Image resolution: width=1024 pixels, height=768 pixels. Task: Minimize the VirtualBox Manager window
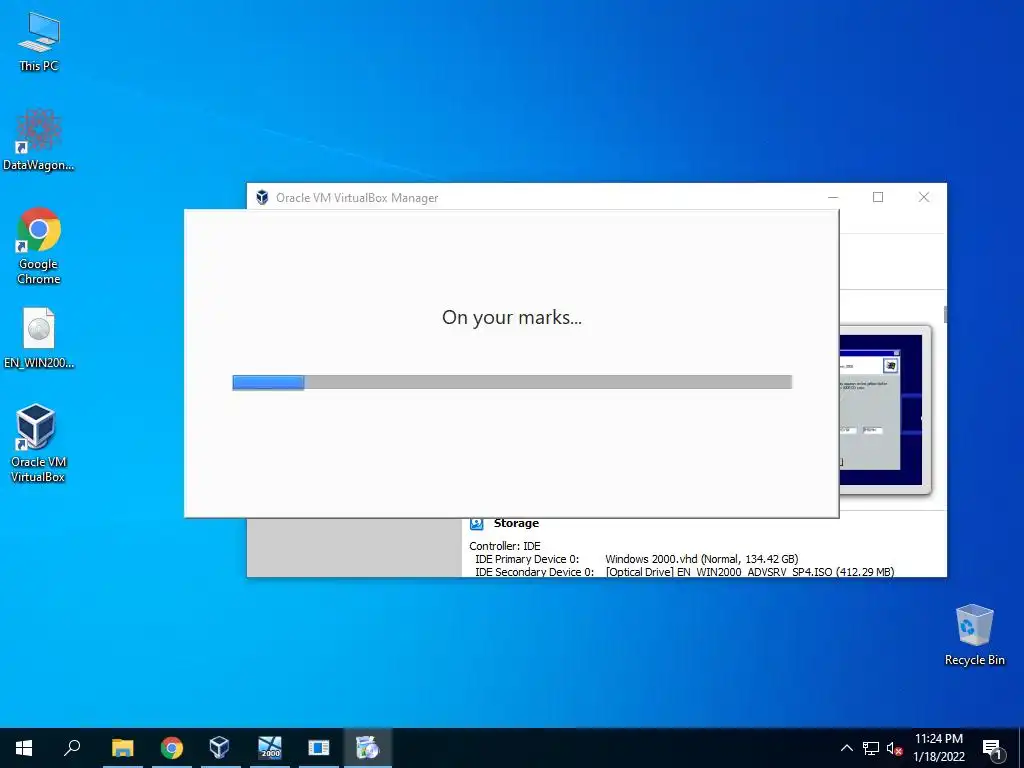click(833, 197)
